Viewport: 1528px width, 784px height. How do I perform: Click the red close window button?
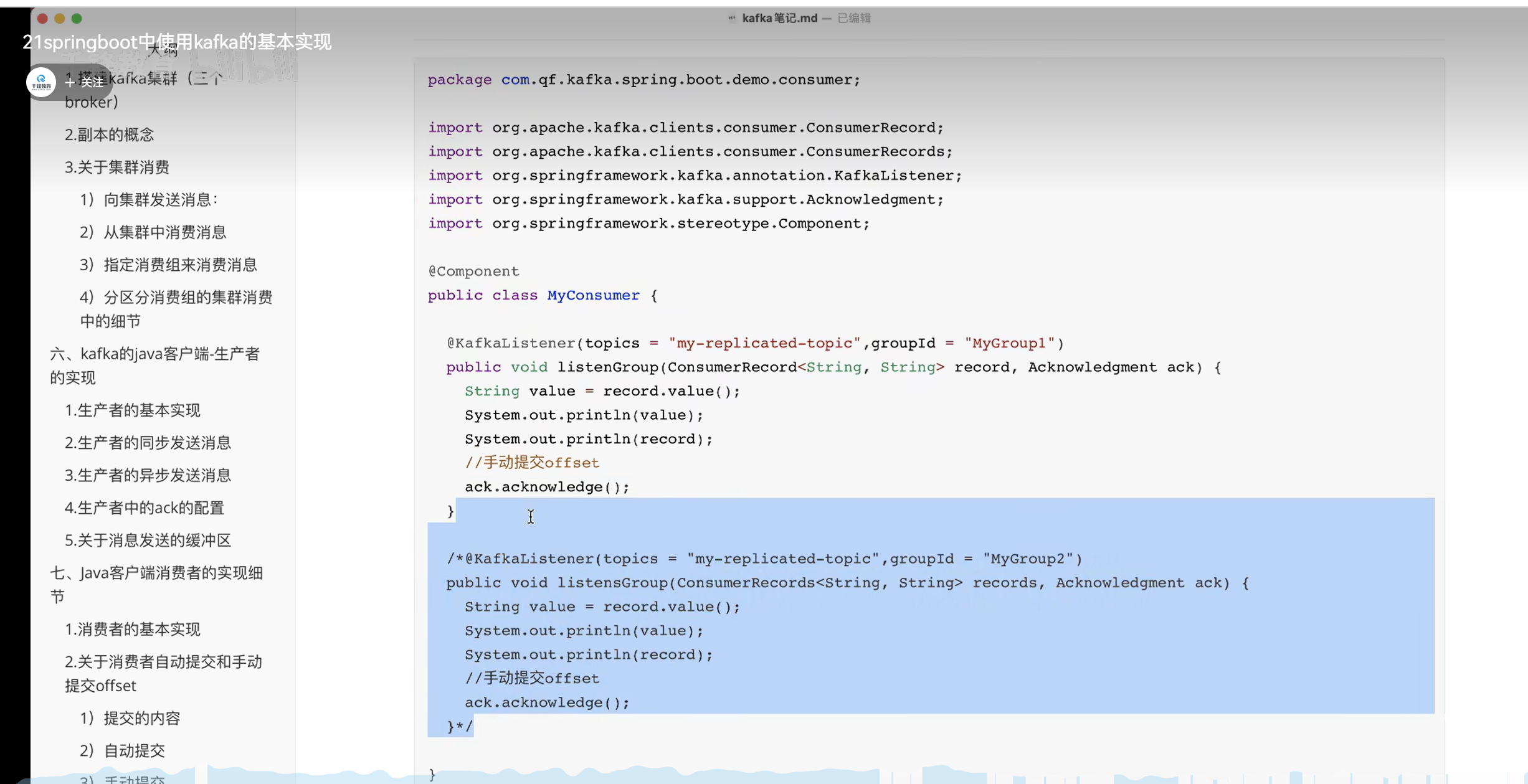pos(42,19)
